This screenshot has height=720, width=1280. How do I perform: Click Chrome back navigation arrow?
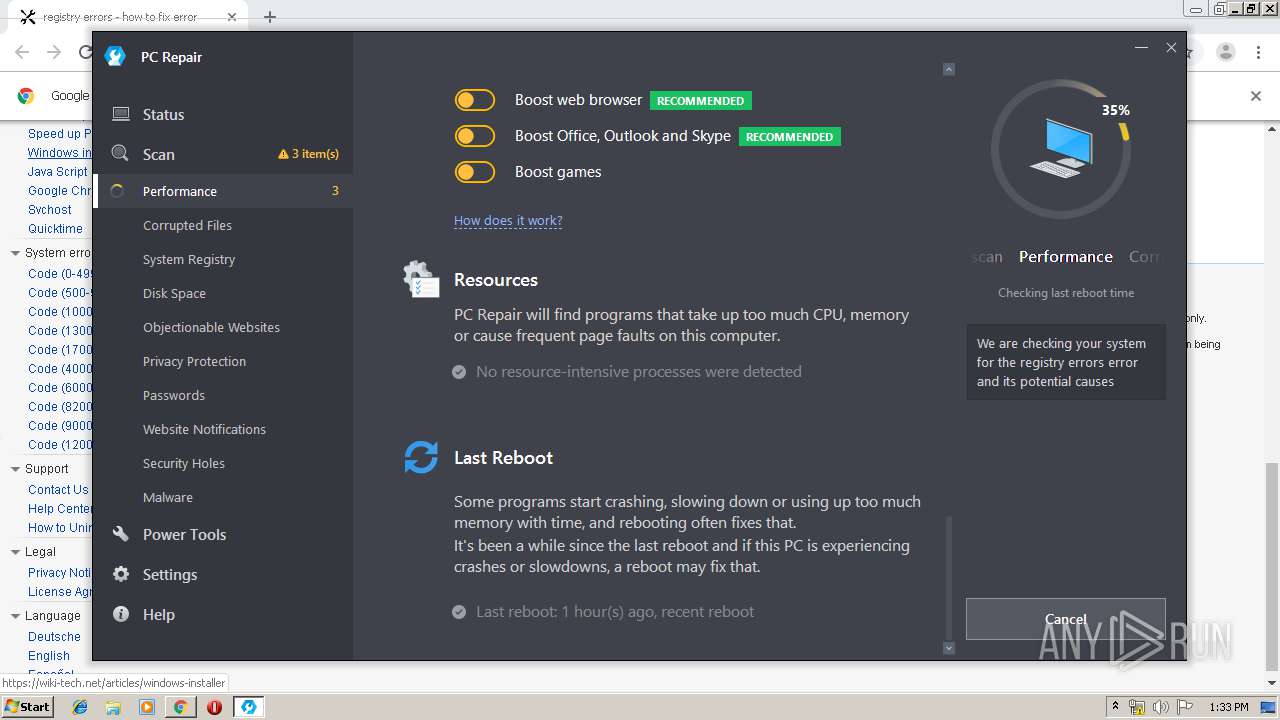22,52
